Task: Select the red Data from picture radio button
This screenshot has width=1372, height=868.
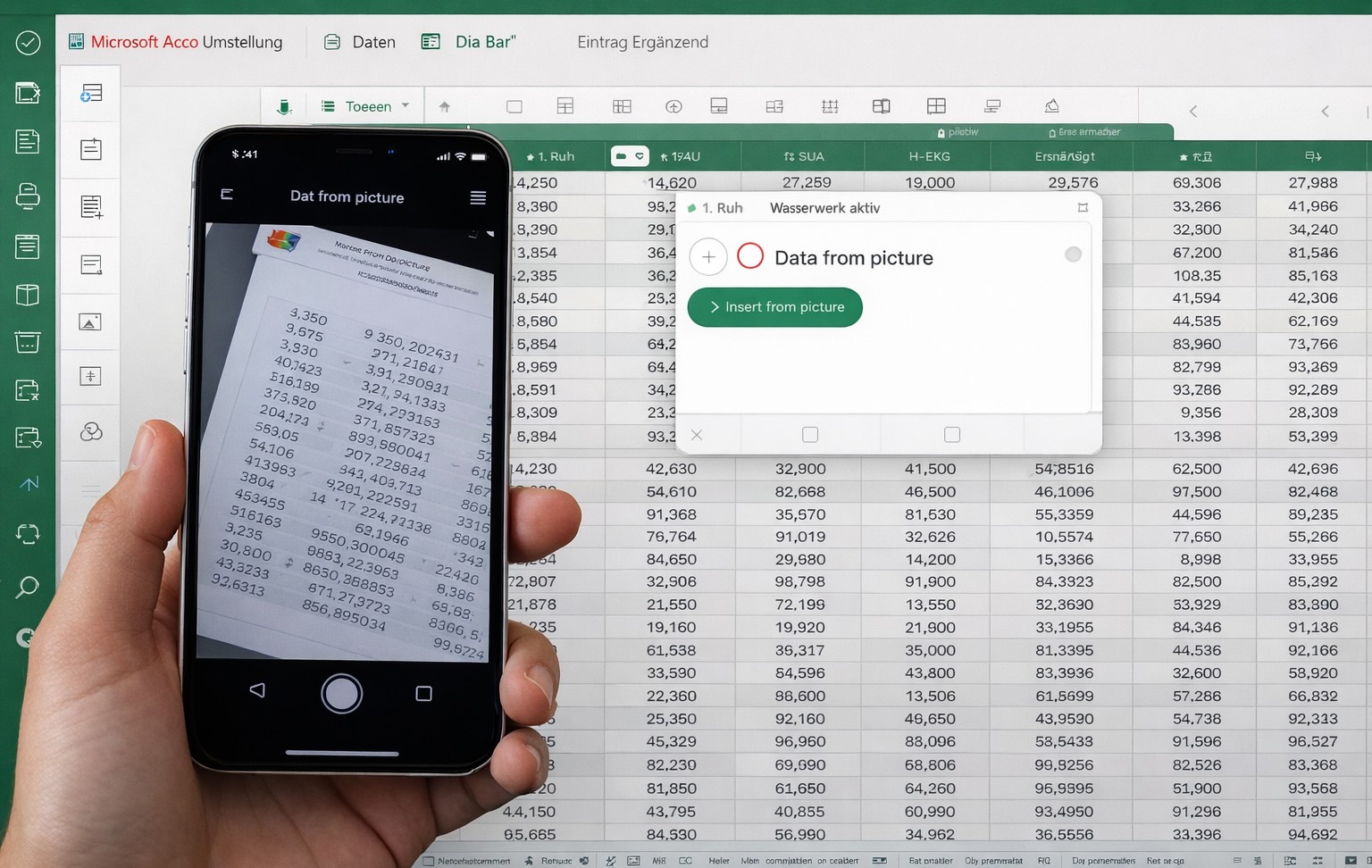Action: pyautogui.click(x=750, y=256)
